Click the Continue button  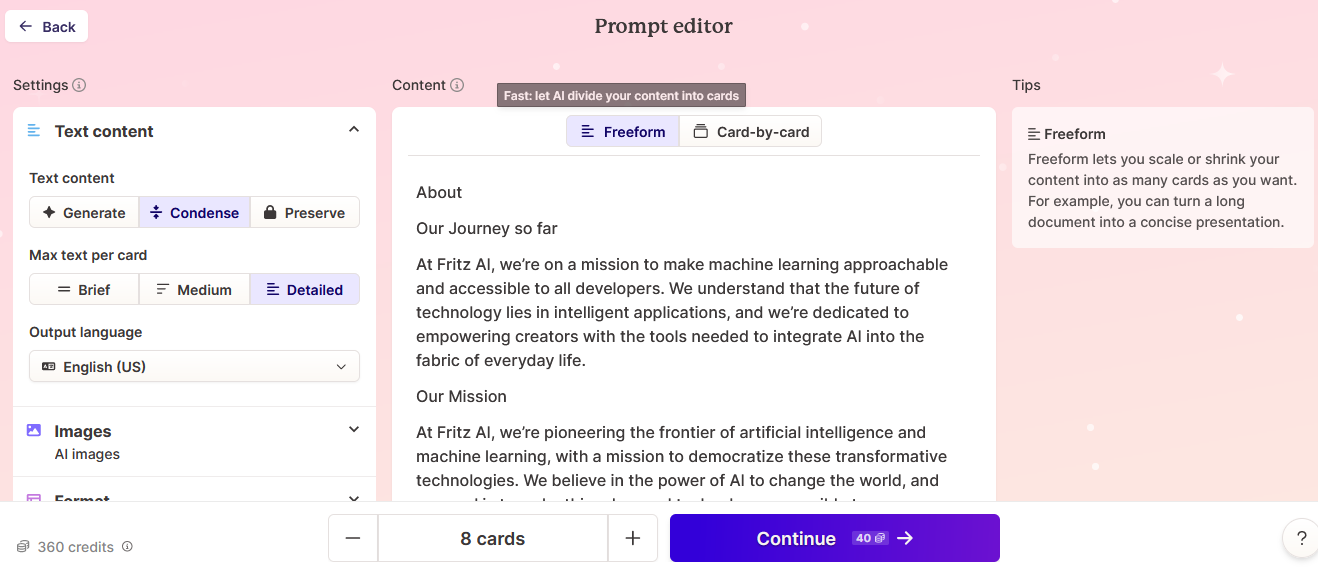point(835,538)
